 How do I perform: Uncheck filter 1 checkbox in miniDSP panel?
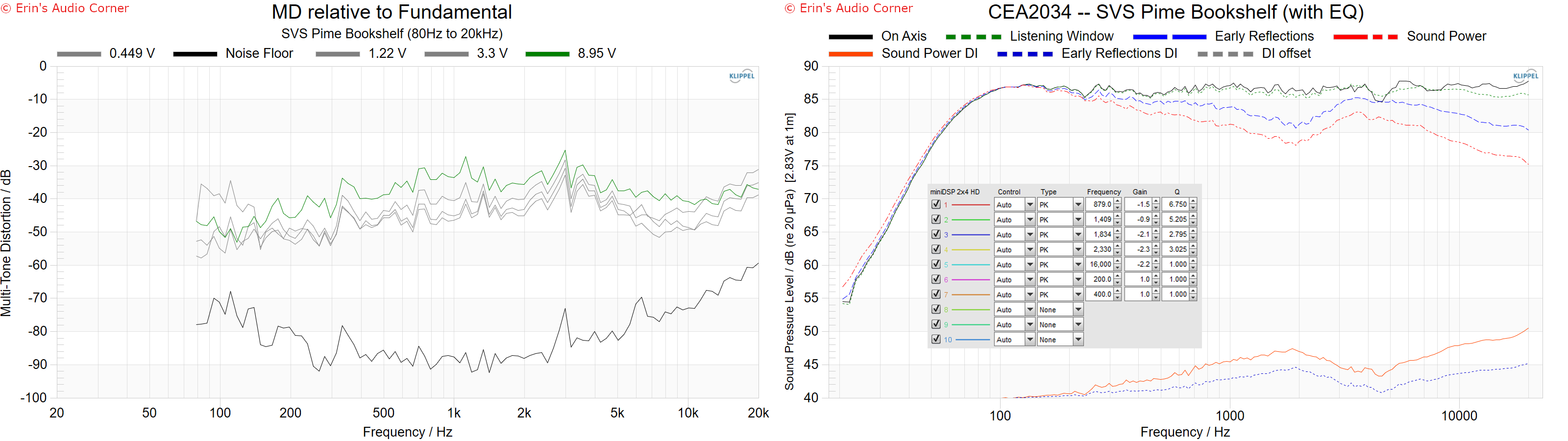tap(936, 205)
